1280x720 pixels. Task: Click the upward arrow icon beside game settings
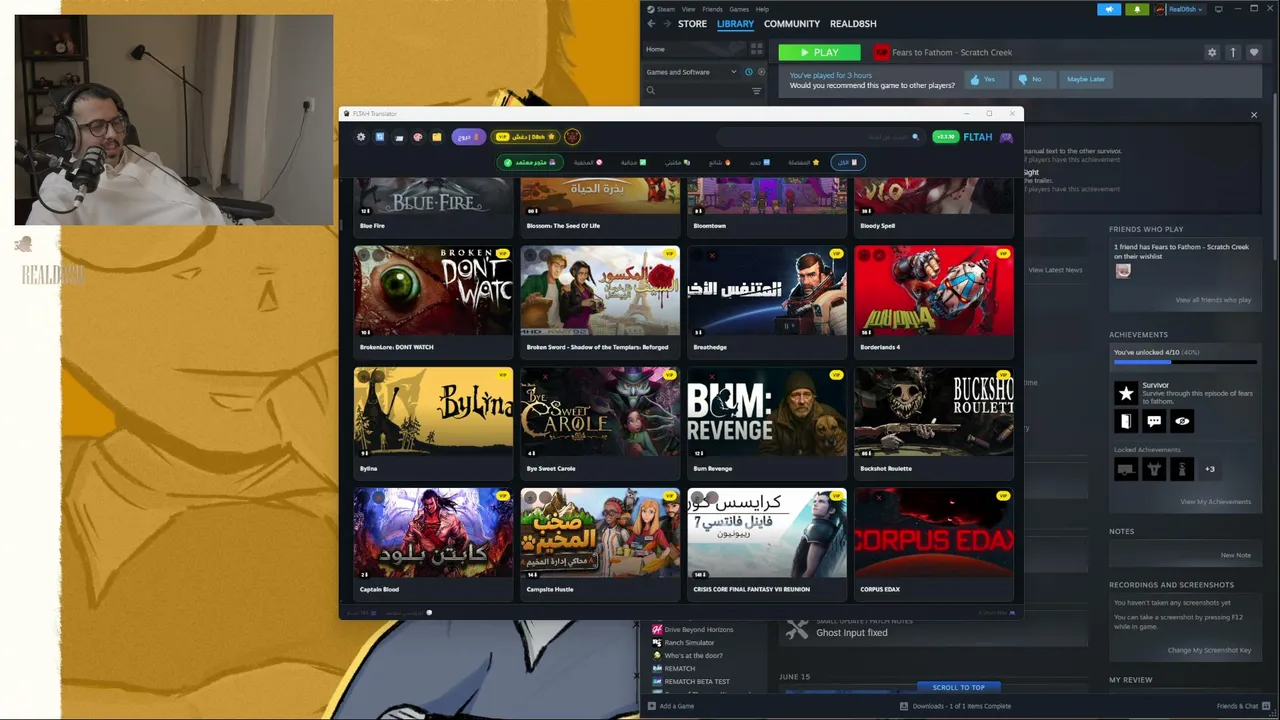[x=1233, y=52]
